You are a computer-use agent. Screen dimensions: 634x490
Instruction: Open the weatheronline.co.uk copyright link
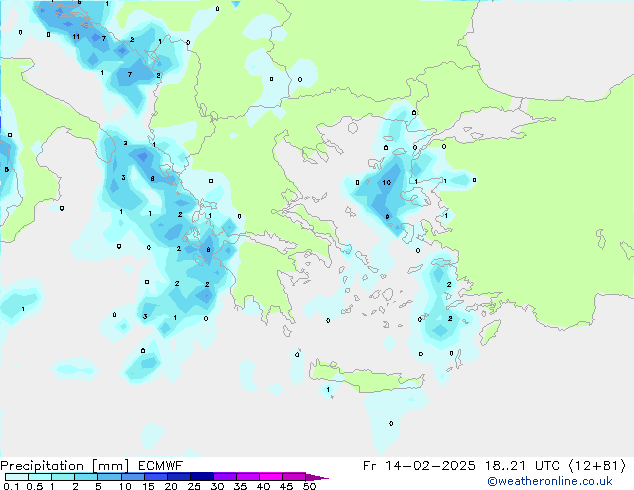(x=550, y=481)
